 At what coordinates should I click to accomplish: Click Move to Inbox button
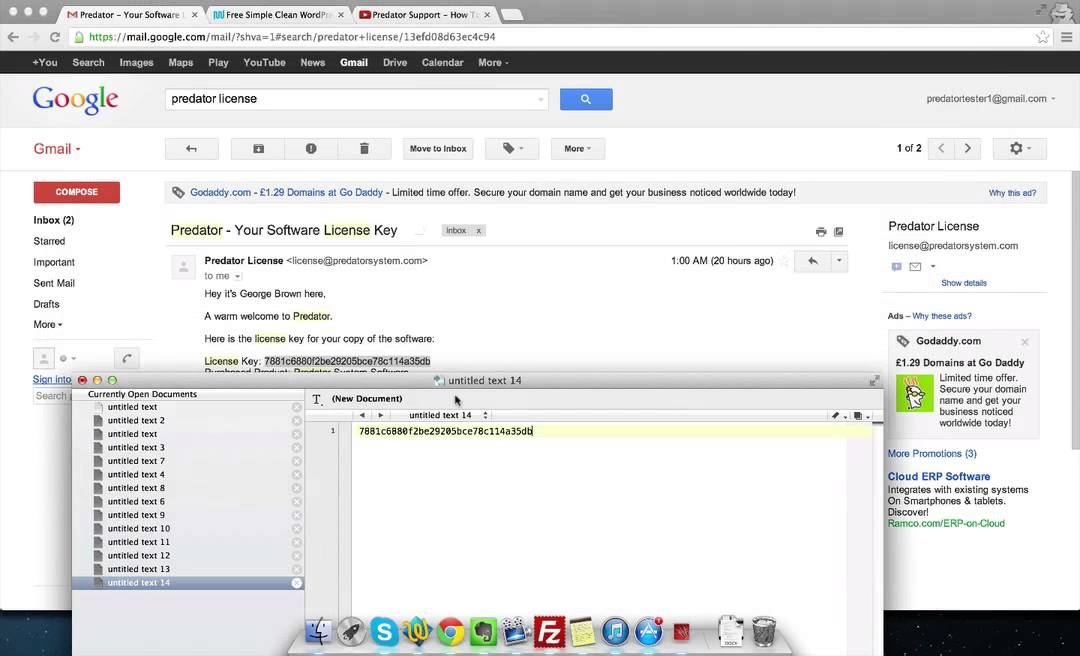tap(438, 149)
